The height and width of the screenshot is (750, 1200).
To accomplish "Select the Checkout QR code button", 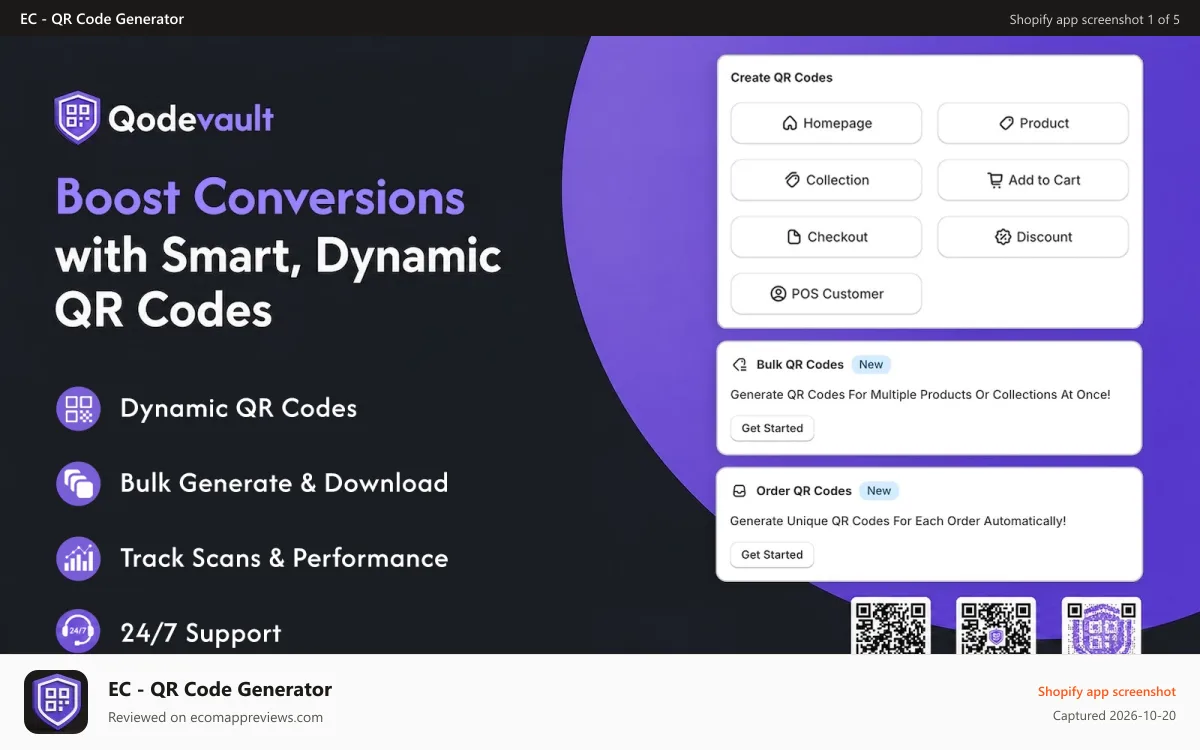I will click(826, 237).
